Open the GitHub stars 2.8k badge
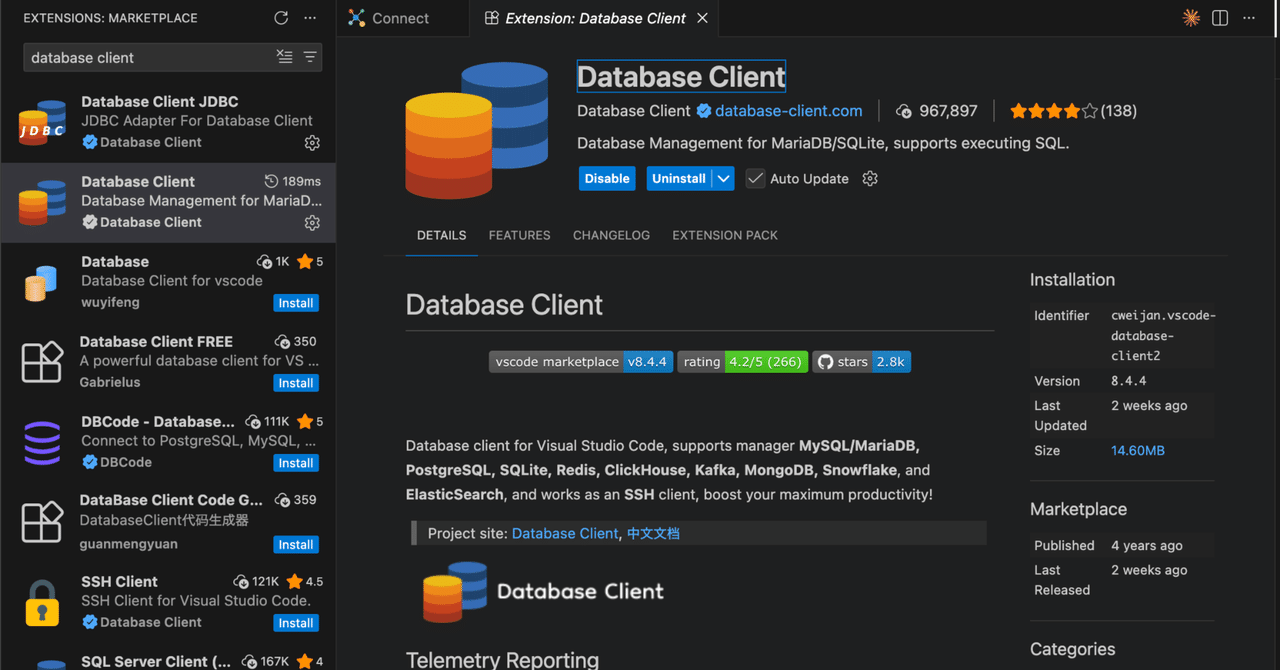This screenshot has width=1280, height=670. (x=862, y=362)
